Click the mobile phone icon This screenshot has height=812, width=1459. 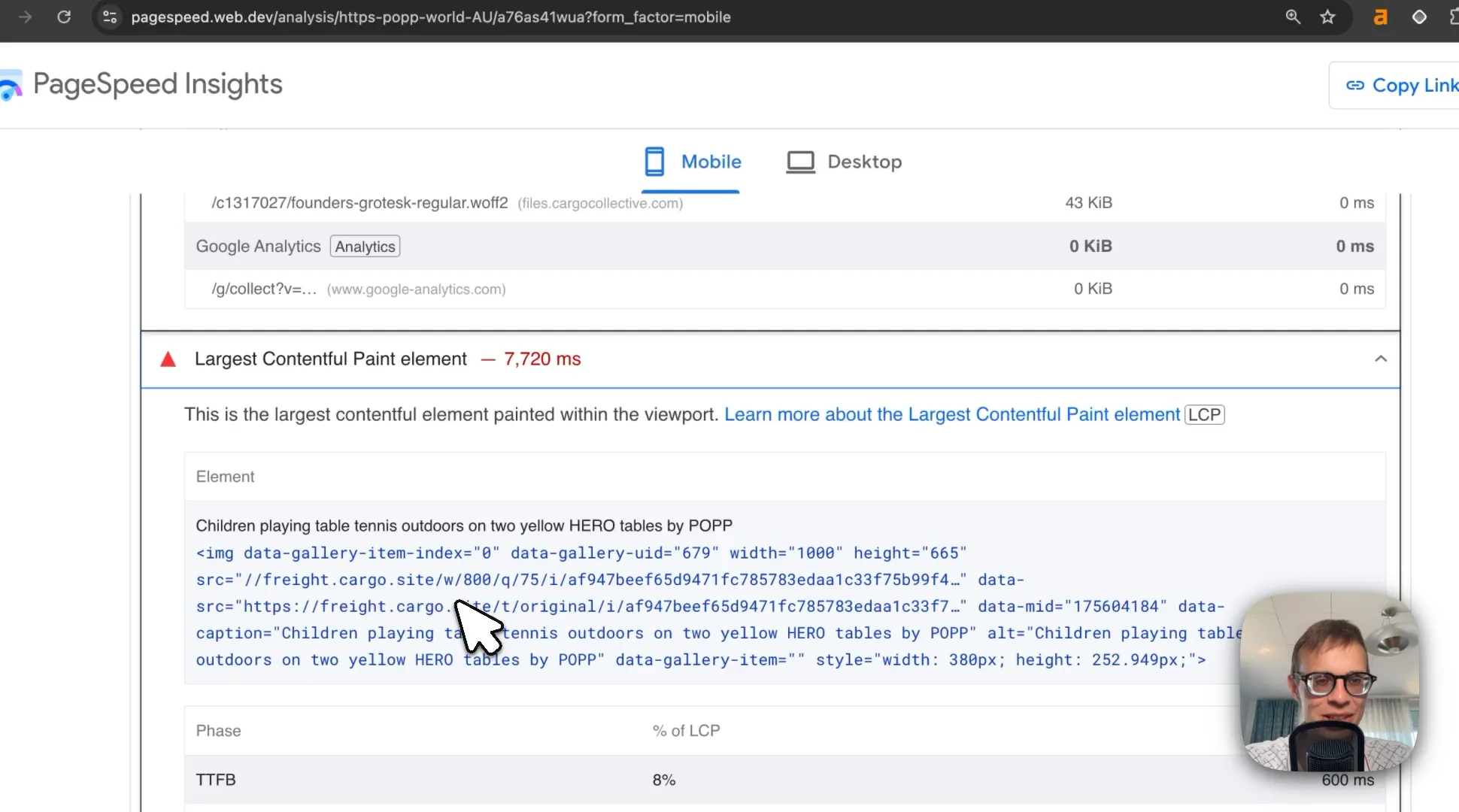coord(654,162)
